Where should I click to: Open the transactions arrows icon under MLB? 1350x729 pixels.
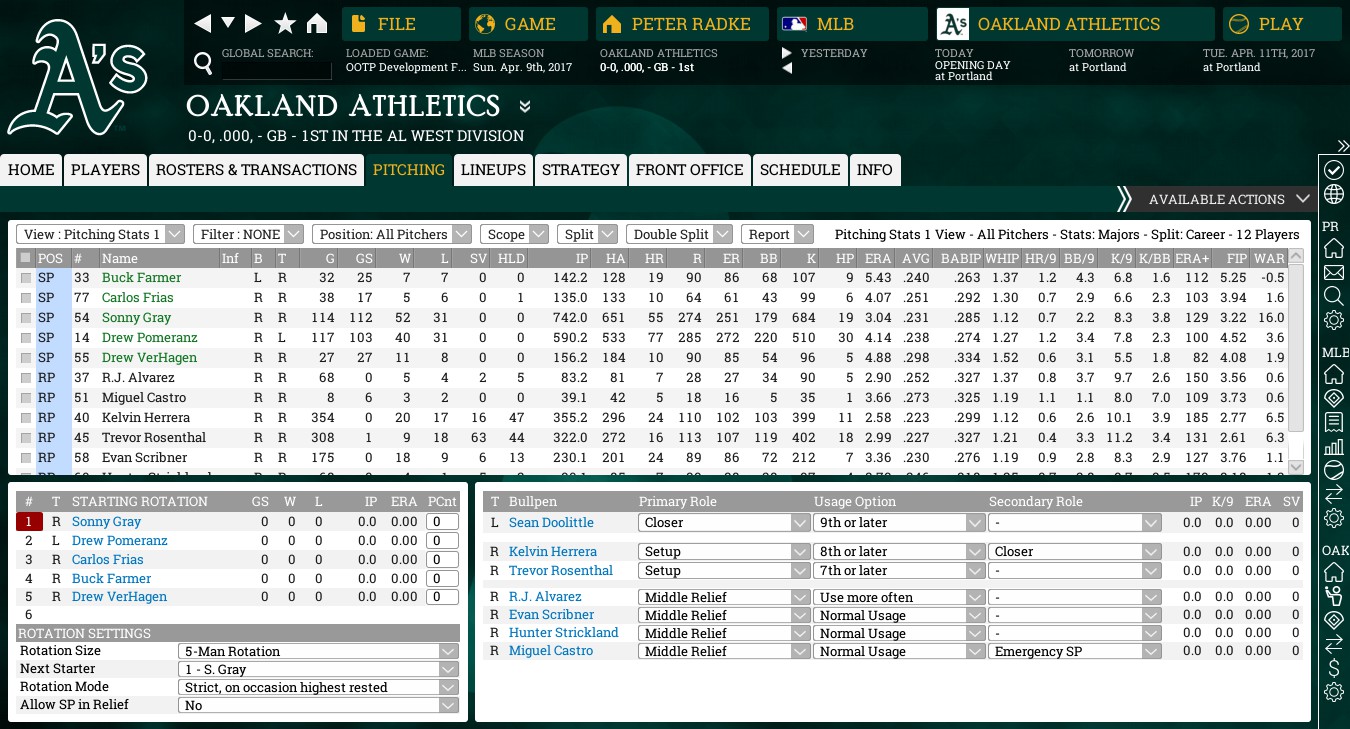(x=1333, y=494)
